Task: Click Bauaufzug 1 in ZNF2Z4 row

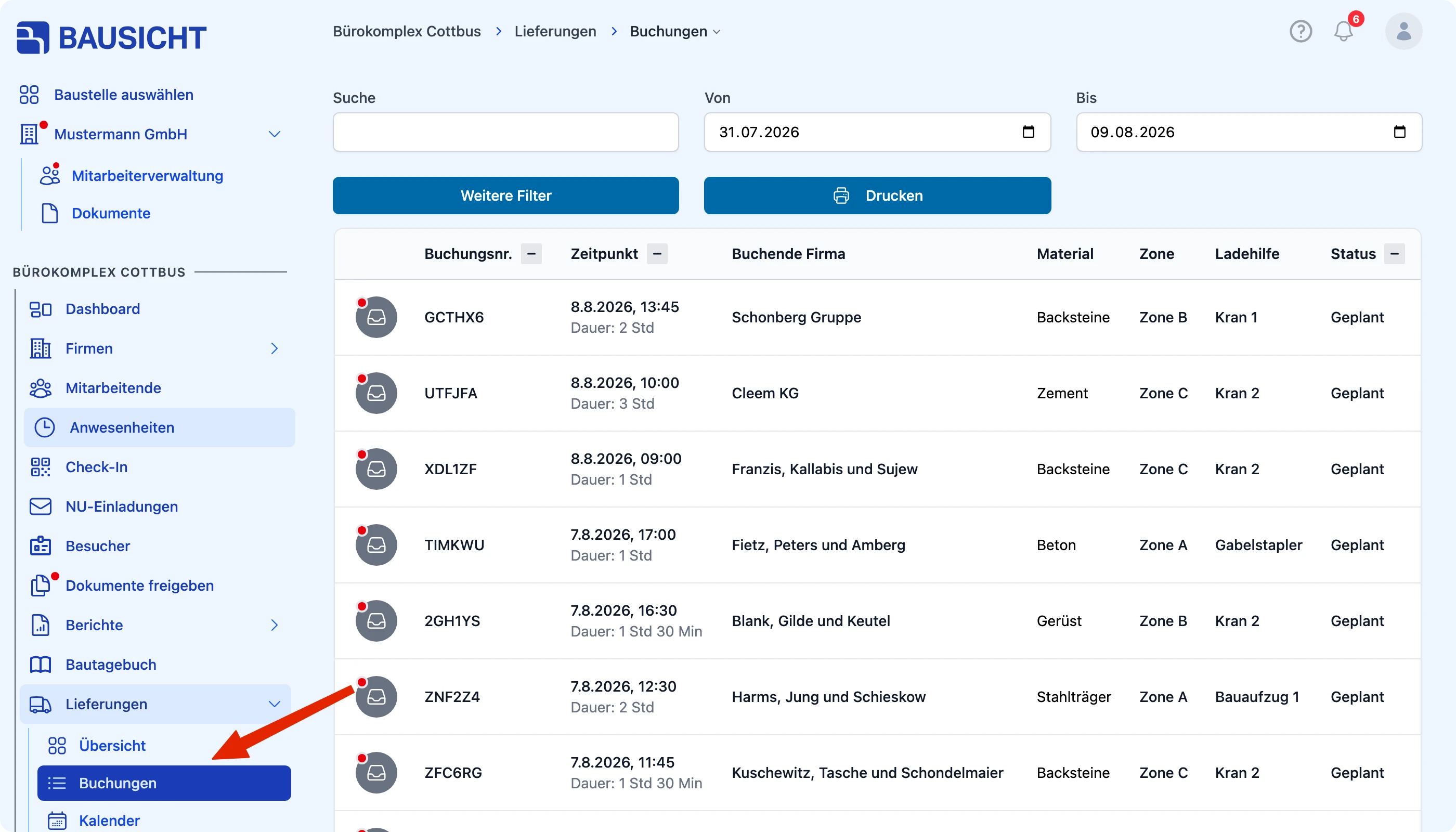Action: (1257, 697)
